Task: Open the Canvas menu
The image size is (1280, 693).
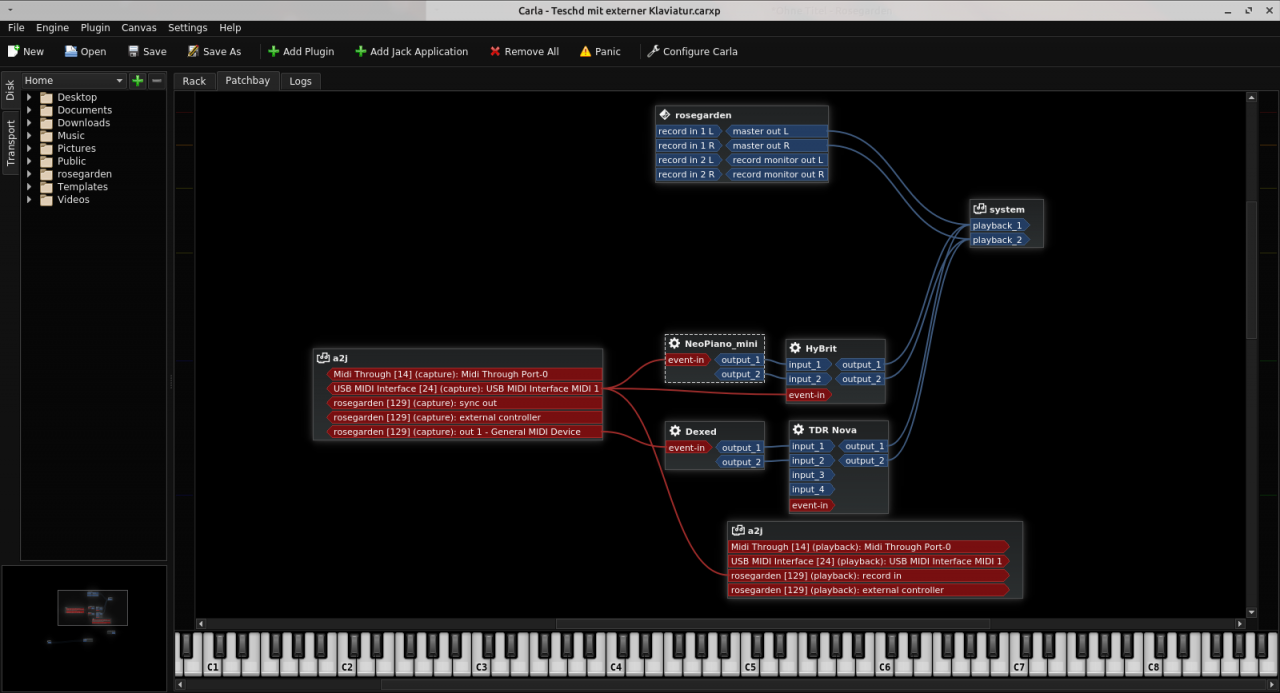Action: point(139,28)
